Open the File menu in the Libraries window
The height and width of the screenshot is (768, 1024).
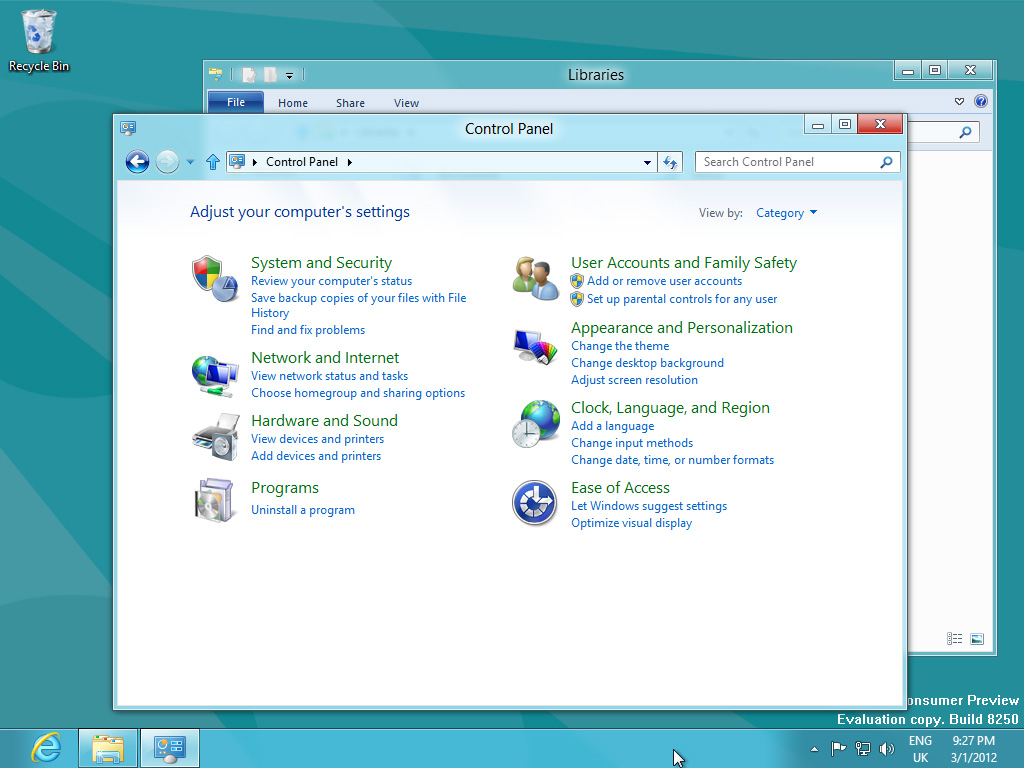pos(235,102)
